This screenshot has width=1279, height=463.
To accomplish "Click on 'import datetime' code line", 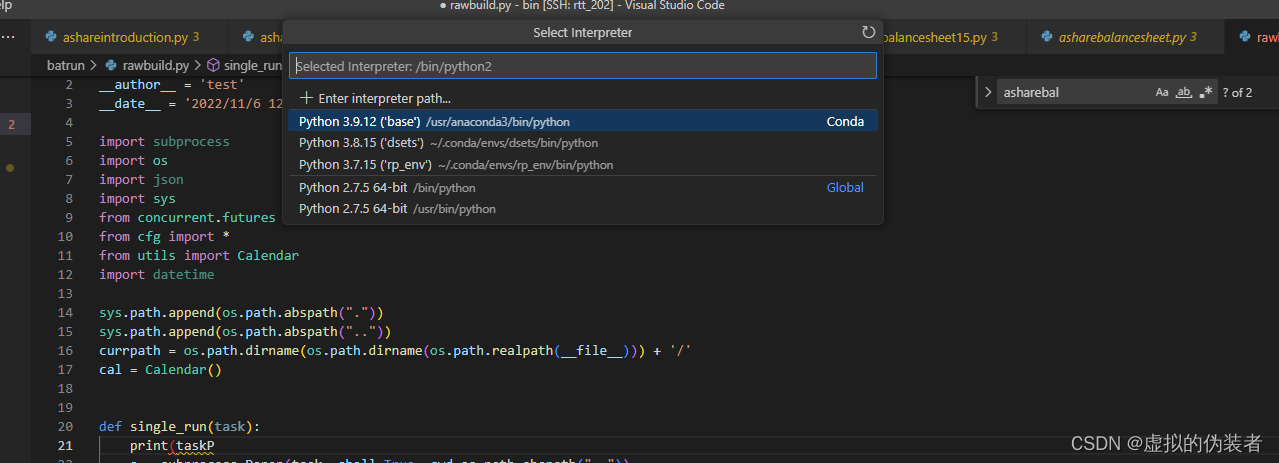I will pos(156,274).
